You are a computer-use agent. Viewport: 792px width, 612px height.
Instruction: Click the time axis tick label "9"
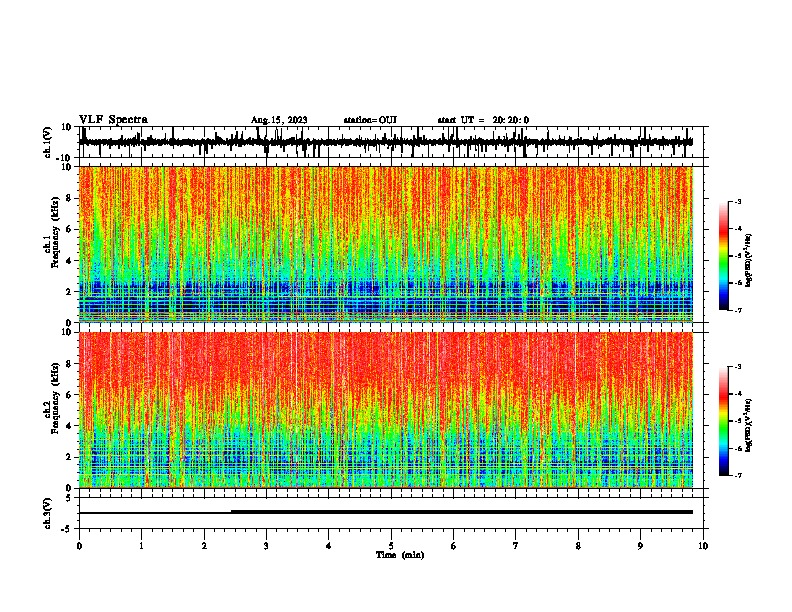click(640, 546)
